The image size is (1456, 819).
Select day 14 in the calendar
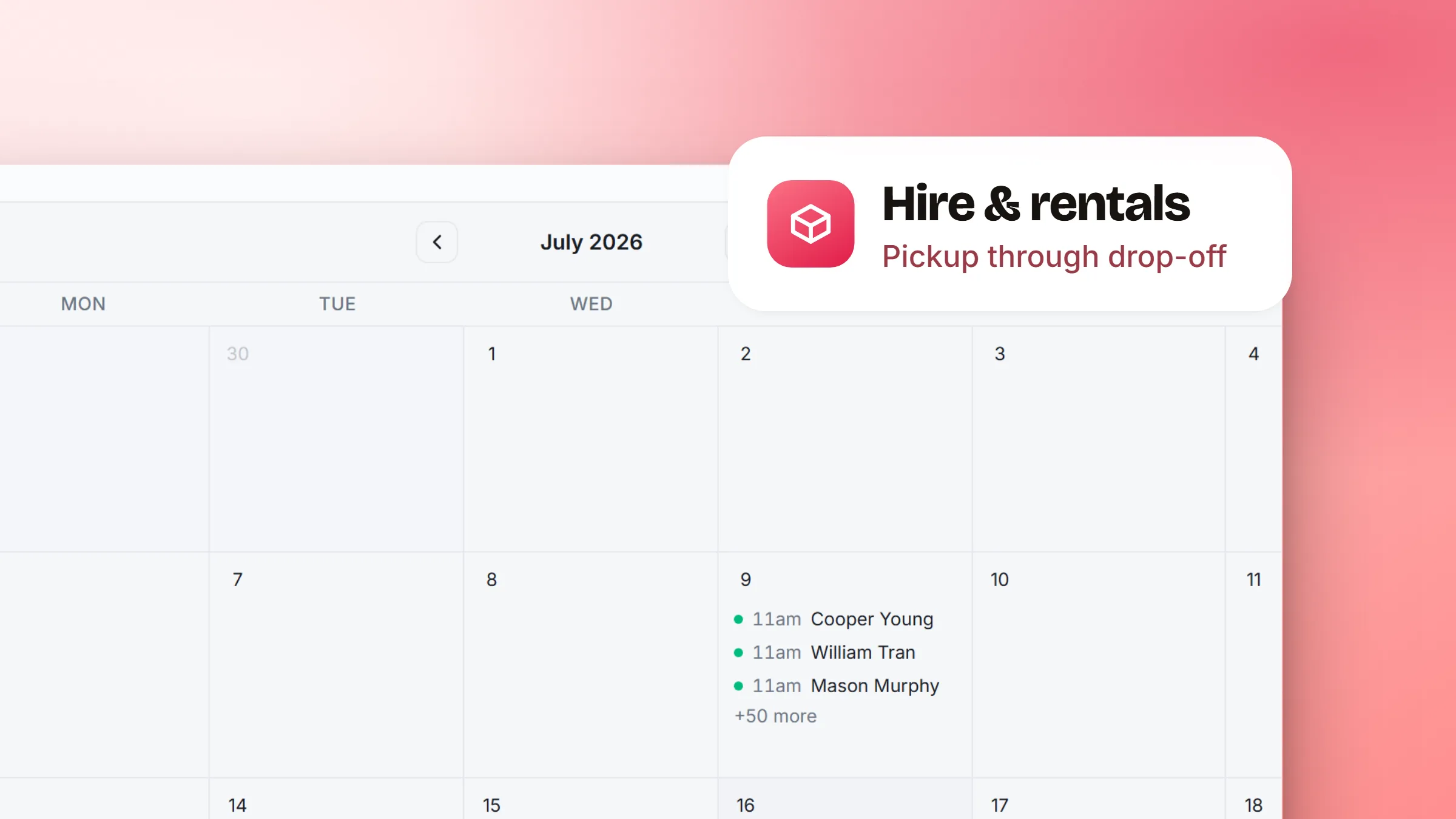coord(237,805)
